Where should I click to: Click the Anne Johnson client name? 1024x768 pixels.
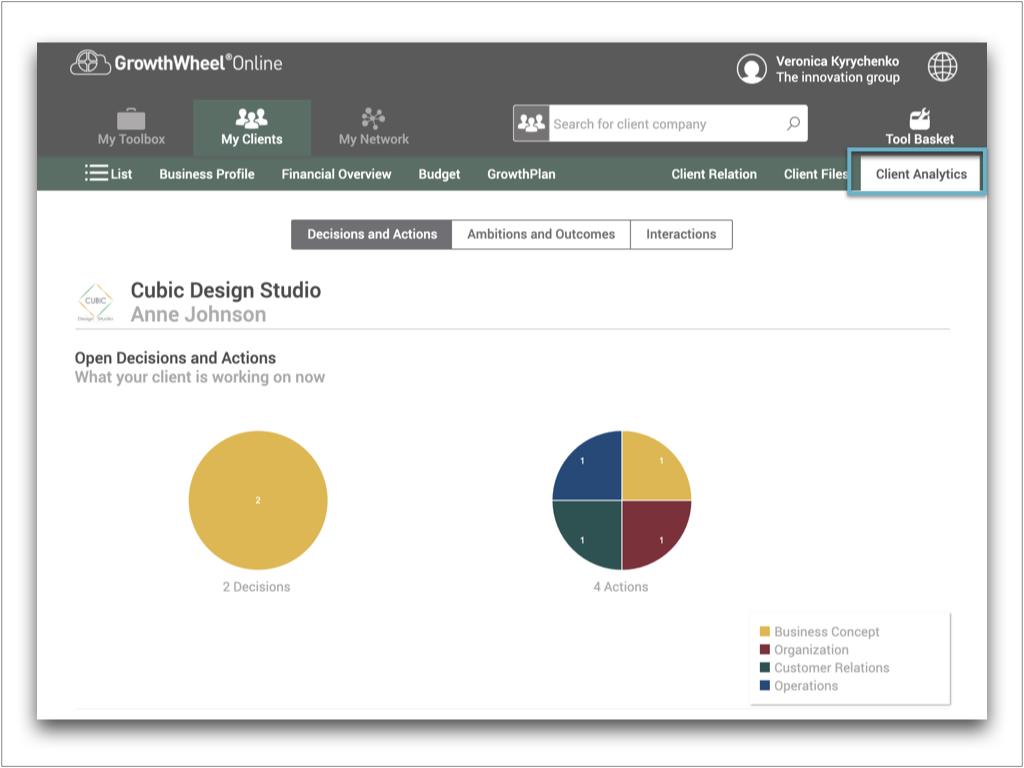click(199, 314)
